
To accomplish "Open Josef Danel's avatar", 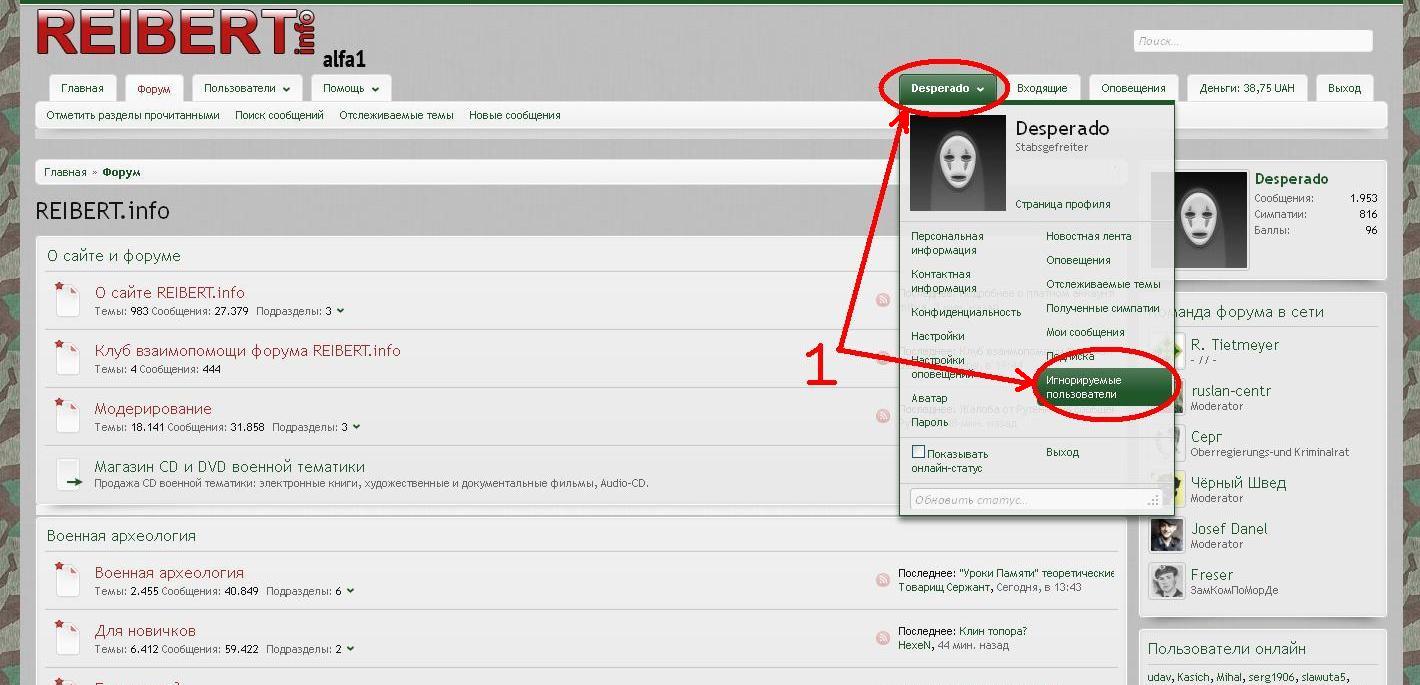I will 1167,536.
